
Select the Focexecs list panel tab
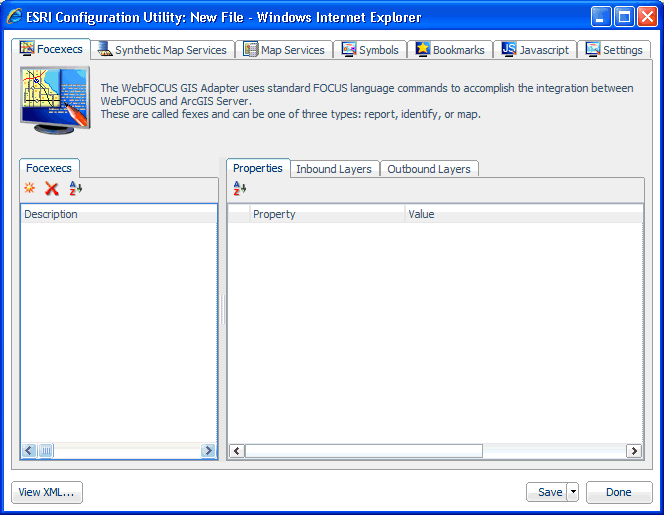click(49, 168)
